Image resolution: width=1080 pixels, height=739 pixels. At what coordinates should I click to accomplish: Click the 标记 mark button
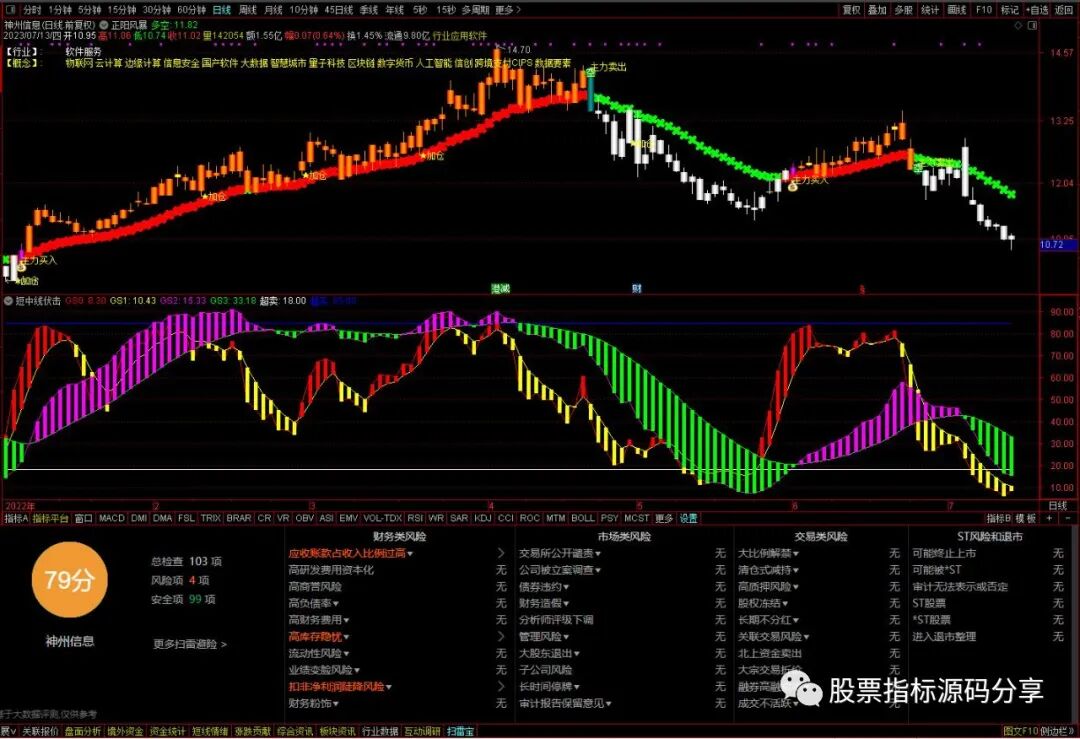[1010, 10]
